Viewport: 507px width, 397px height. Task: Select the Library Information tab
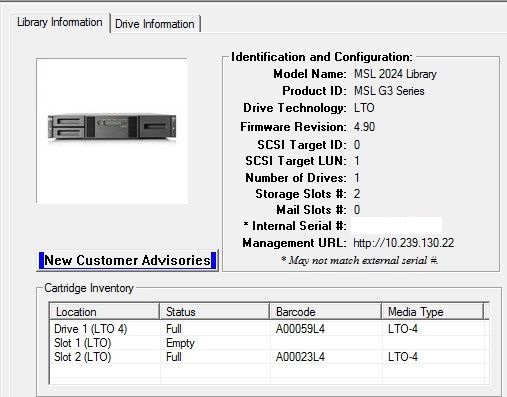coord(60,22)
